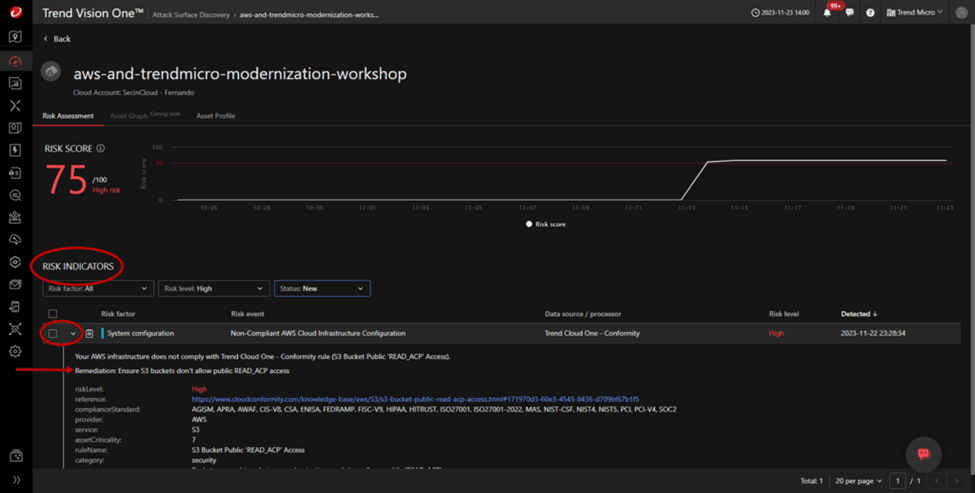Click the Risk Score info icon

100,149
